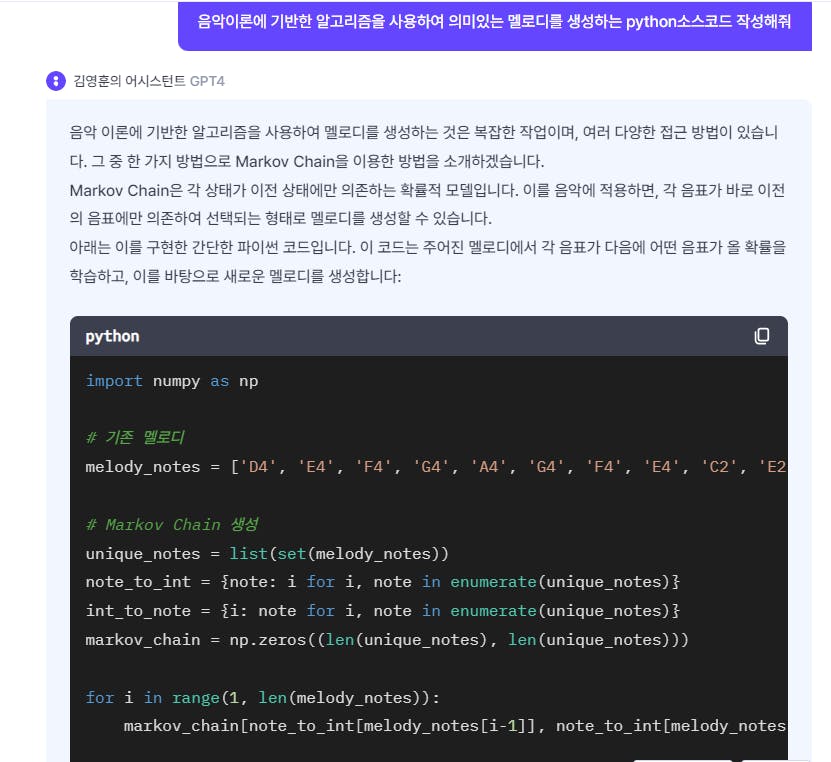Click the 'GPT4' model label

pyautogui.click(x=207, y=81)
